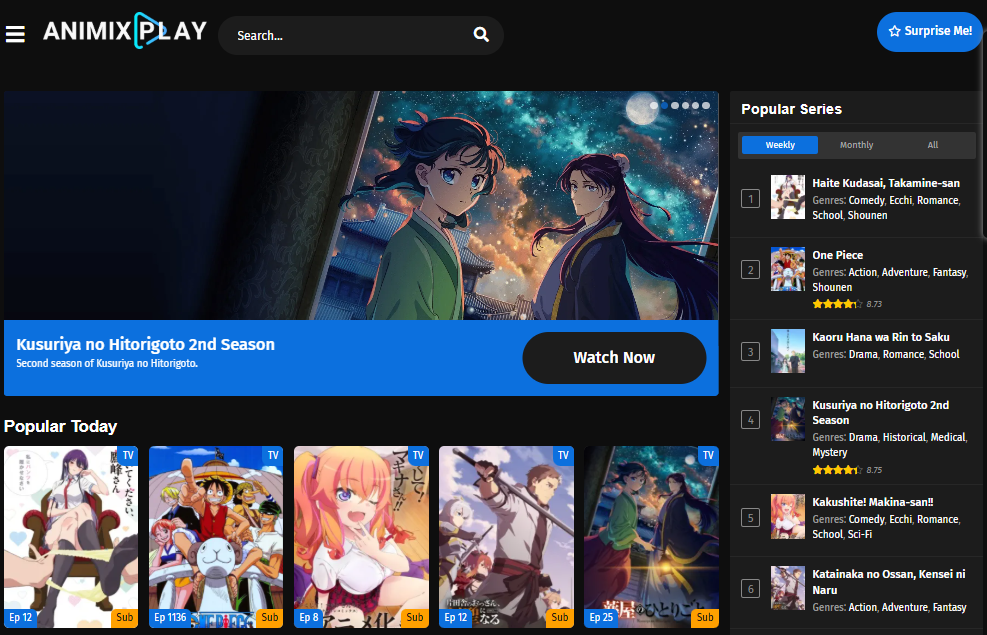Click One Piece sidebar thumbnail
The height and width of the screenshot is (635, 987).
787,269
